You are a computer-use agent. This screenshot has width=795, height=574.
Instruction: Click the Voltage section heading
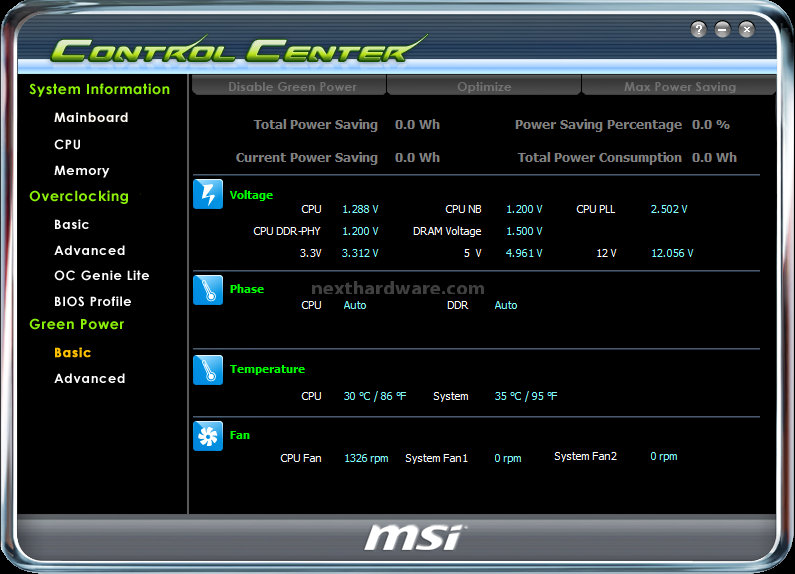251,195
